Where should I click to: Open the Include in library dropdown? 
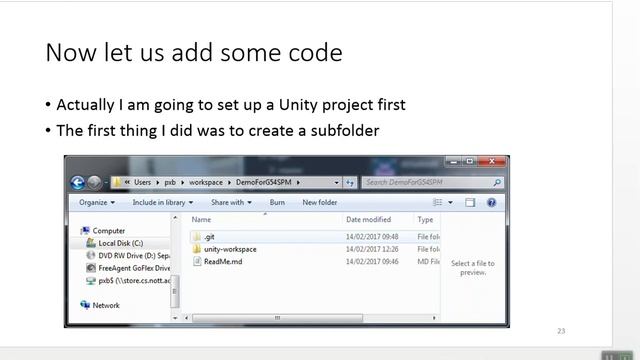(x=163, y=202)
